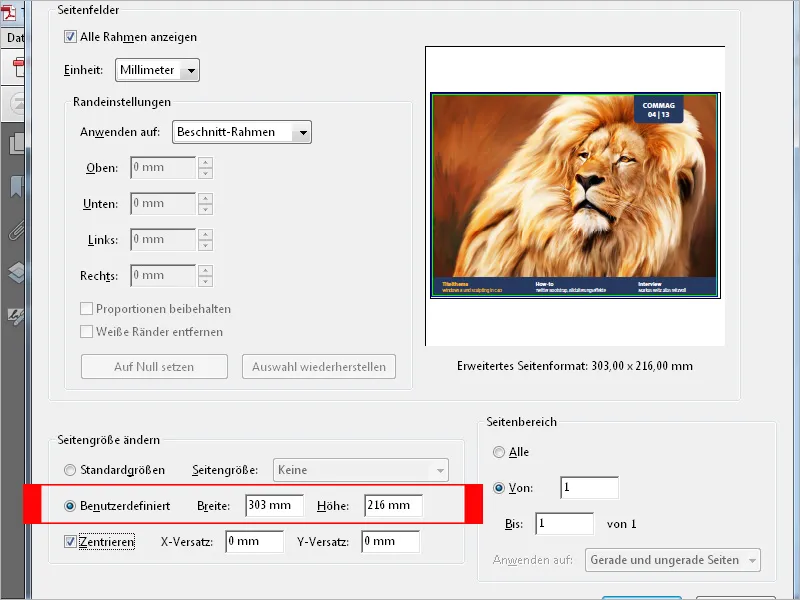Click the Auf Null setzen button

coord(154,367)
